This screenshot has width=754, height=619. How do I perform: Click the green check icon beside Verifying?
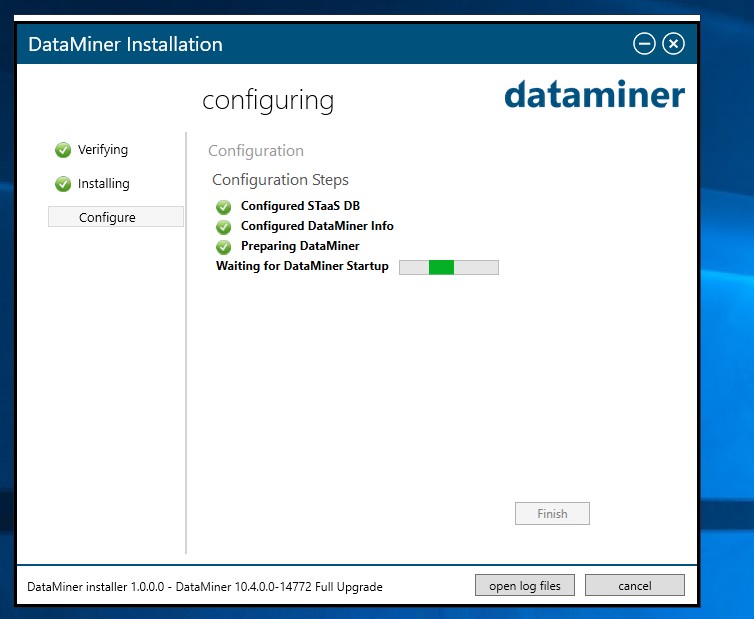(63, 150)
